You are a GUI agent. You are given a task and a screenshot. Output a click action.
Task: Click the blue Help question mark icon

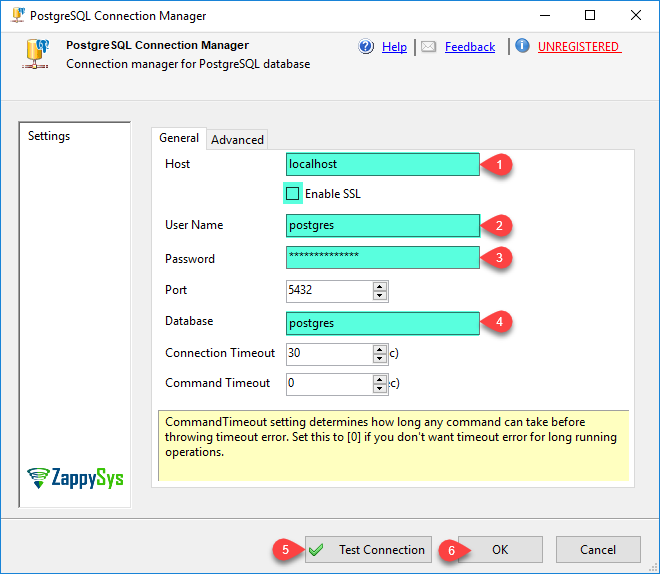[x=366, y=46]
